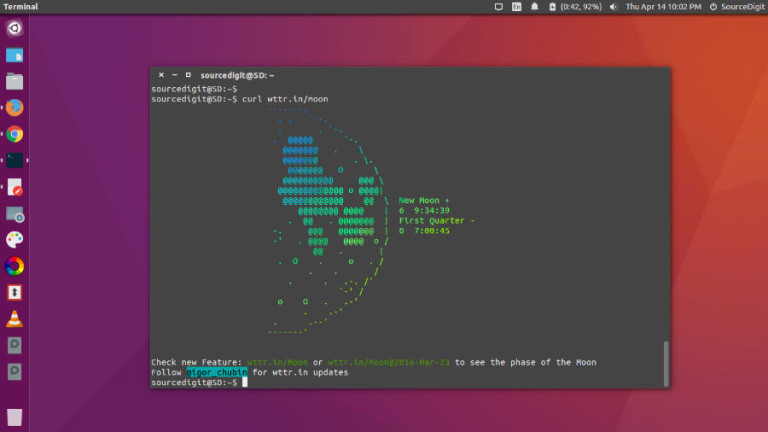This screenshot has height=432, width=768.
Task: Open the SourceDigit session power menu
Action: (737, 6)
